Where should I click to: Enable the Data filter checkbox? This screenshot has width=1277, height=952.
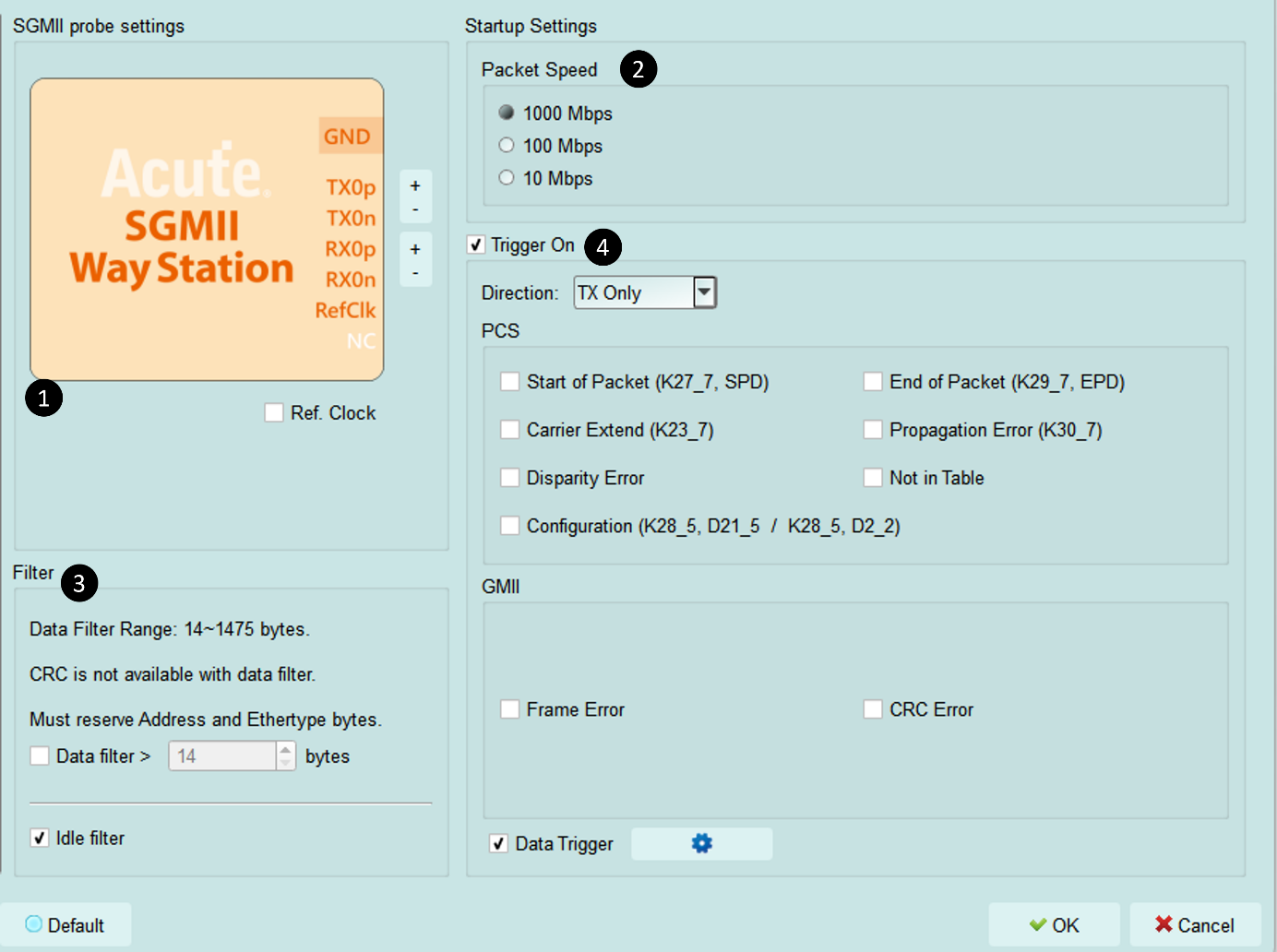40,756
